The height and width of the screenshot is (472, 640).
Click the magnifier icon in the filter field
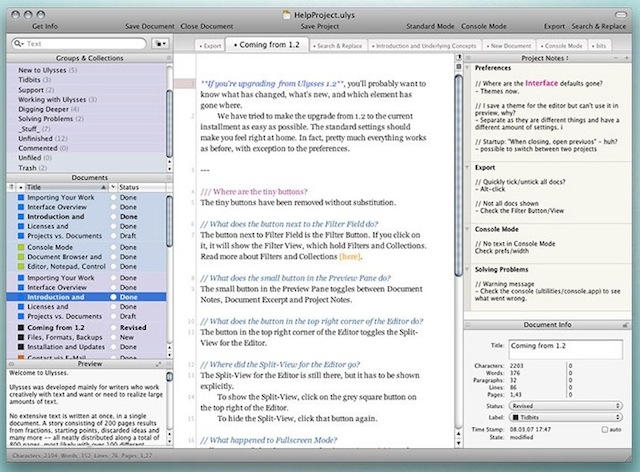click(x=18, y=43)
